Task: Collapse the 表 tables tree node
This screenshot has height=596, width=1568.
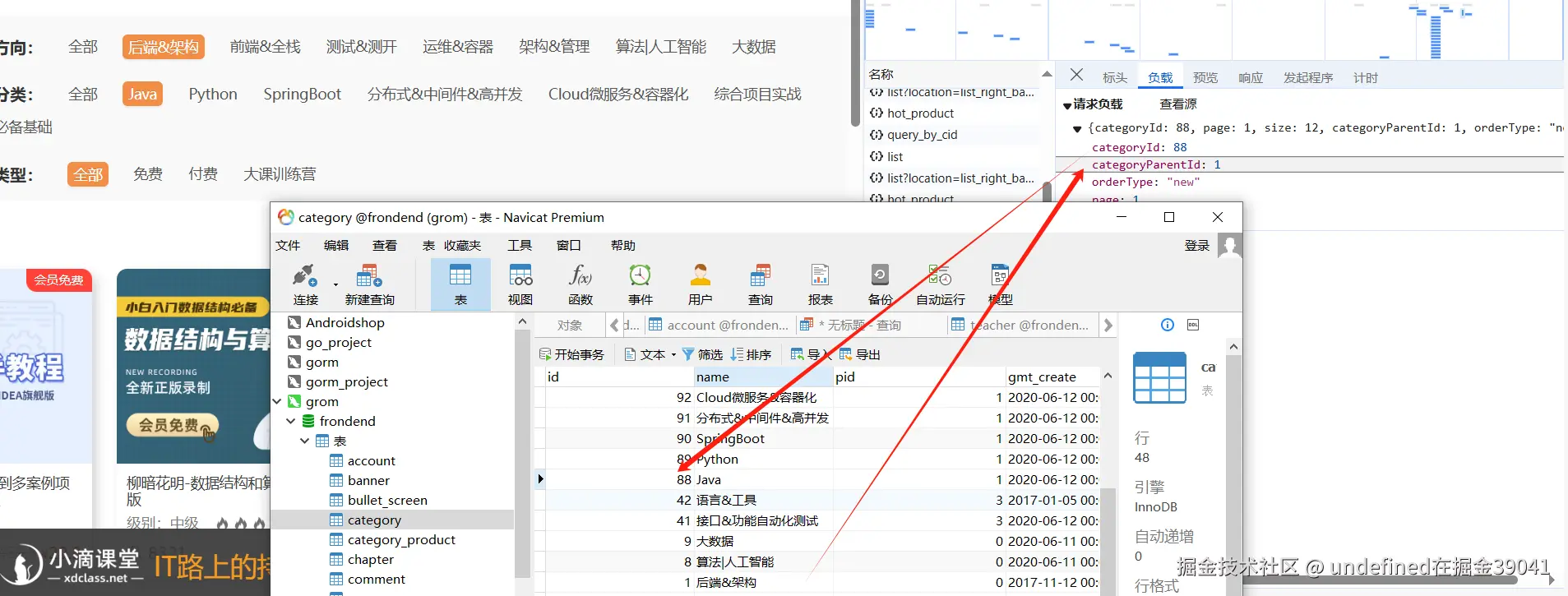Action: [x=304, y=441]
